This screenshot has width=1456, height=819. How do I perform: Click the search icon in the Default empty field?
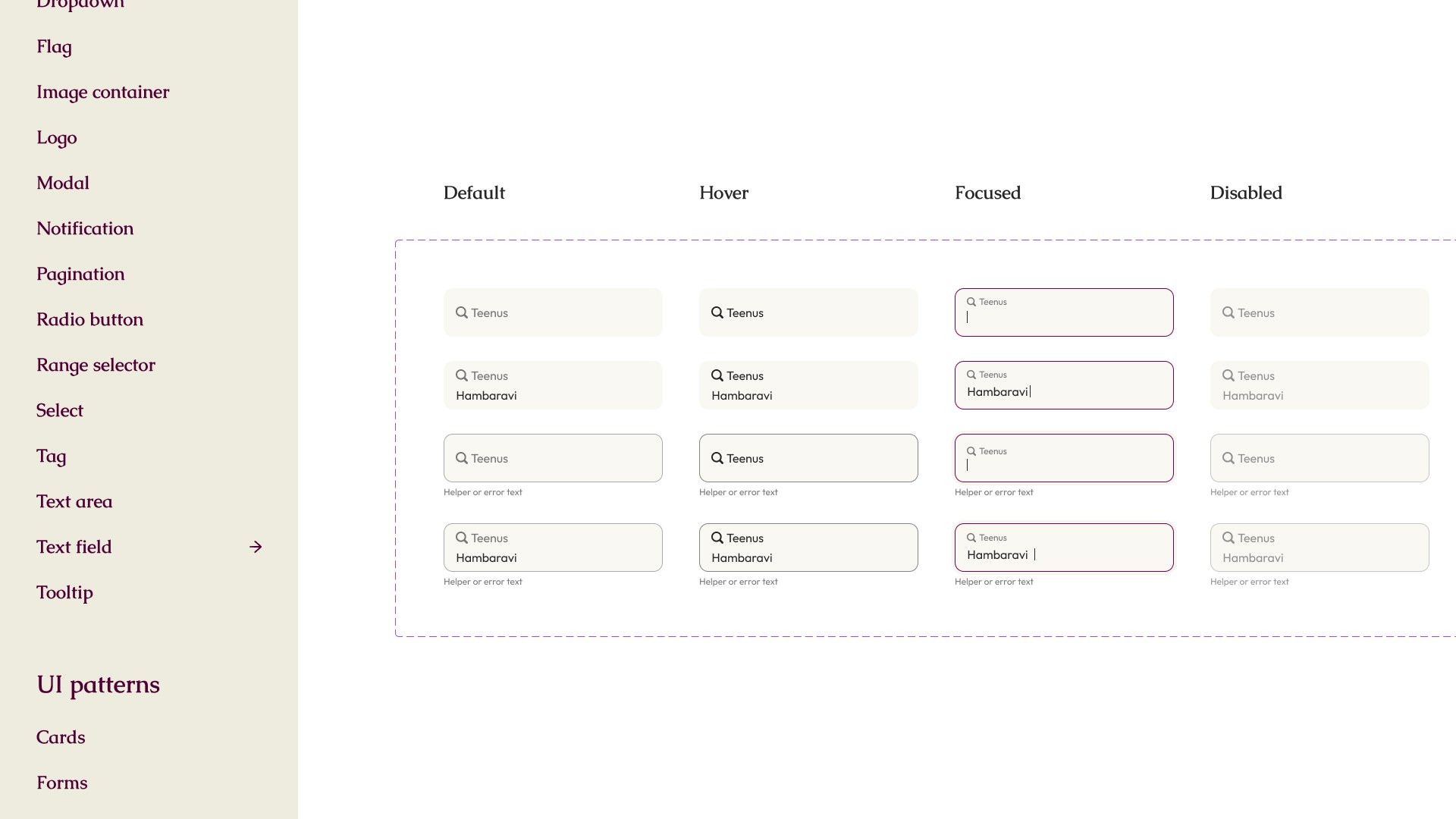point(463,312)
